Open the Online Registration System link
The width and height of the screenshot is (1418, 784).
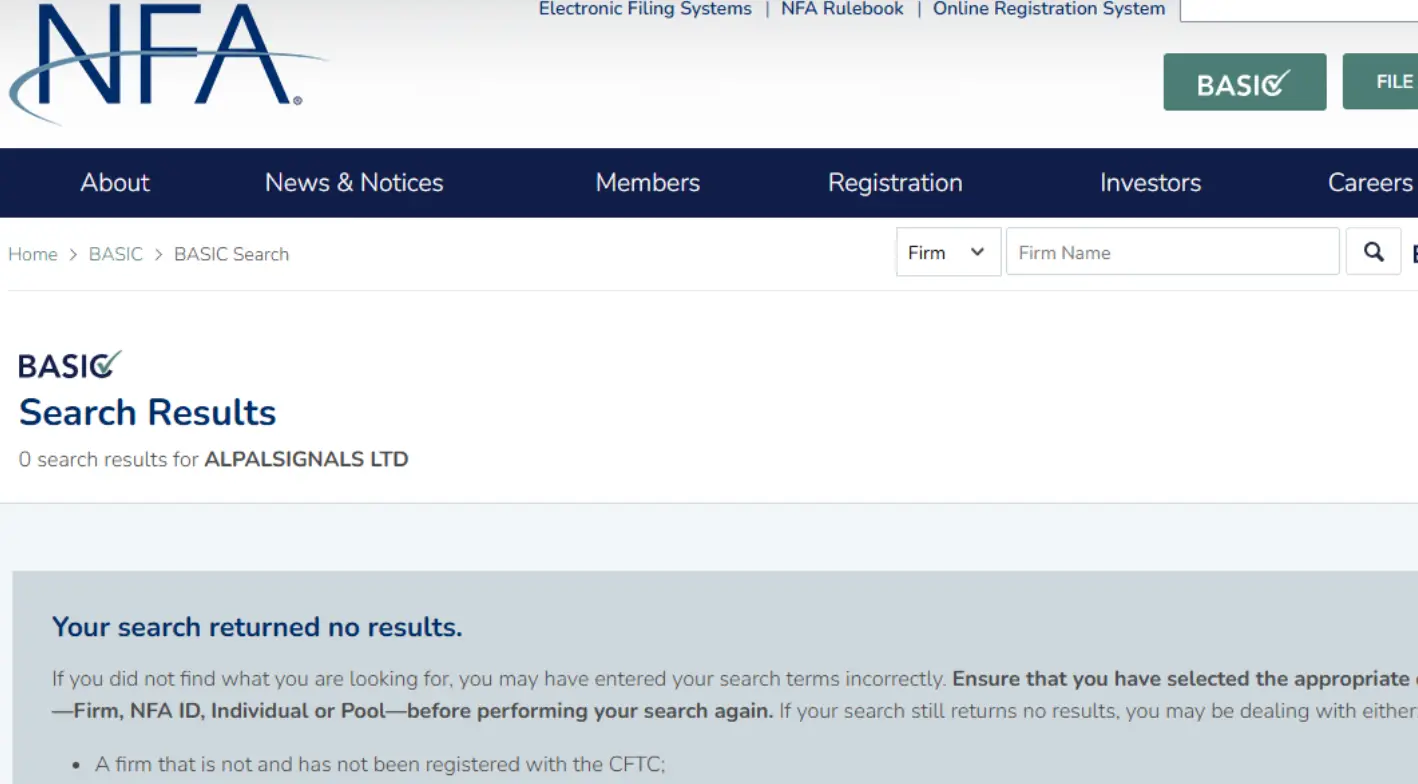point(1048,9)
